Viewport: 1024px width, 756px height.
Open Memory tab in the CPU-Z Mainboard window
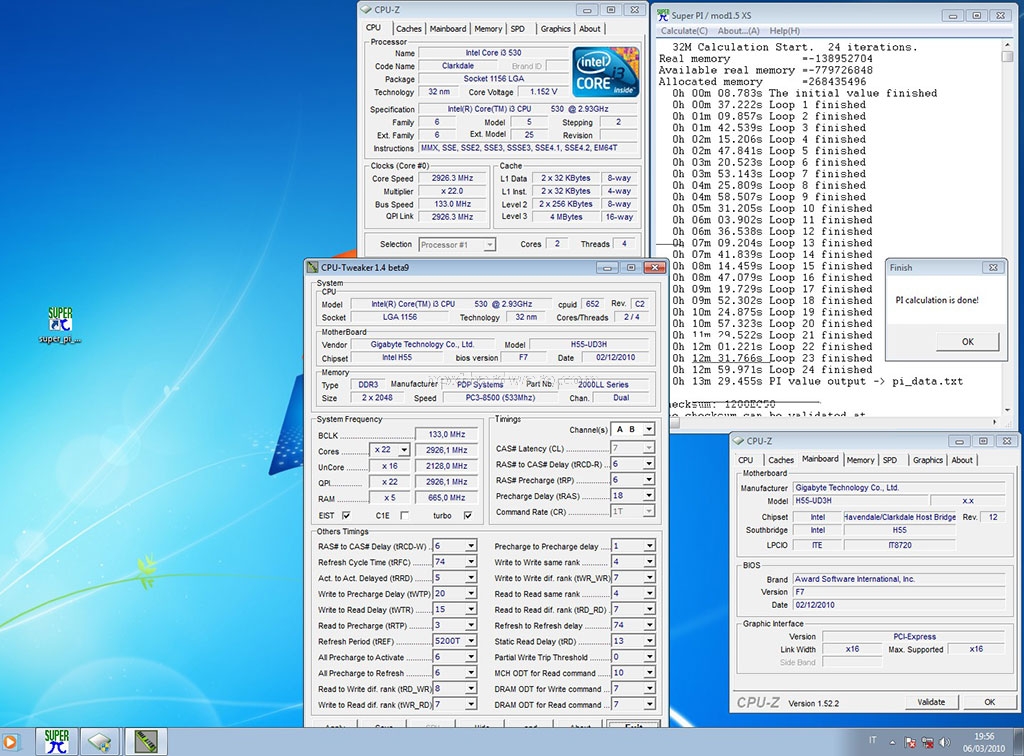click(x=860, y=460)
